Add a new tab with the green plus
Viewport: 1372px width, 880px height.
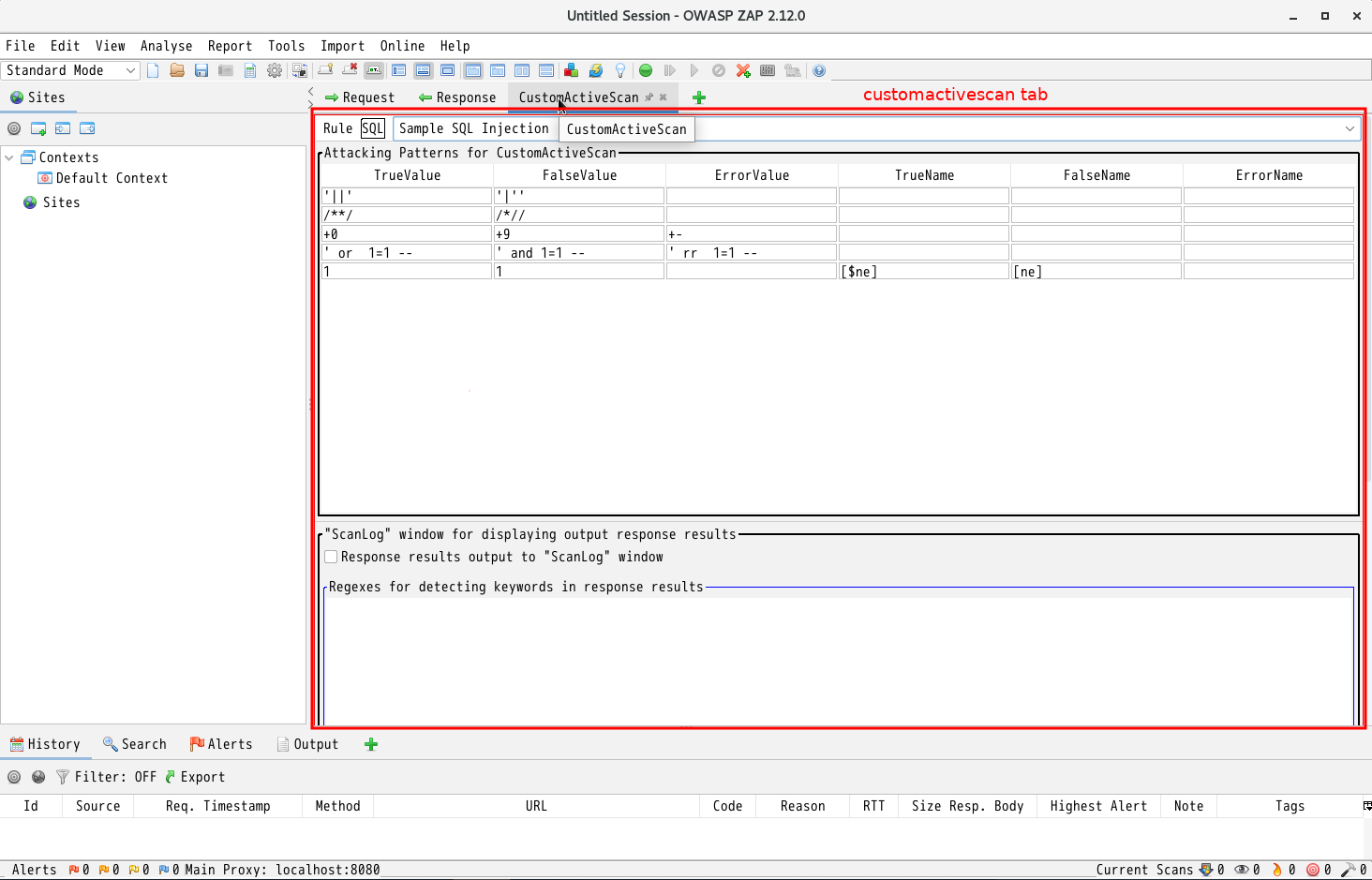(698, 97)
